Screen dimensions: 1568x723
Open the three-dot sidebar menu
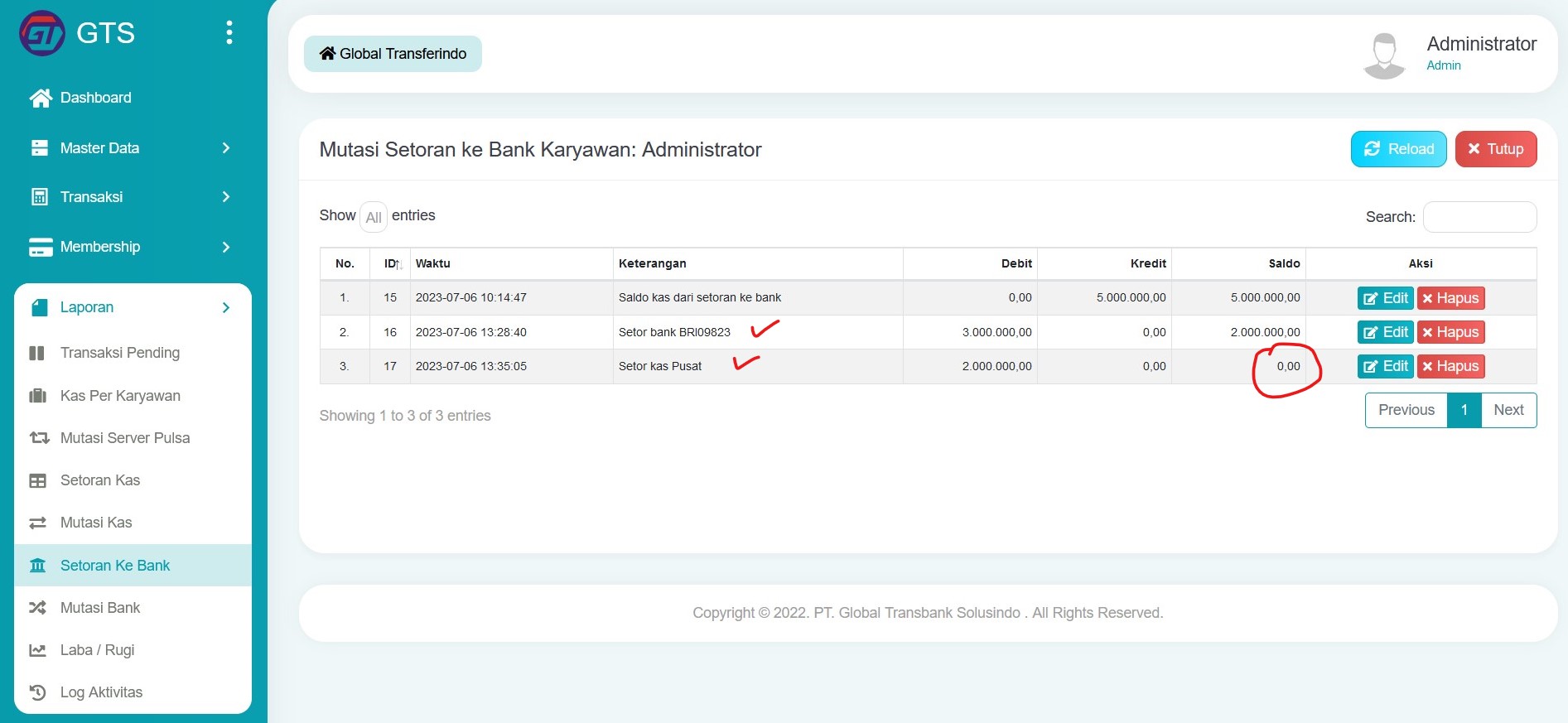(229, 32)
